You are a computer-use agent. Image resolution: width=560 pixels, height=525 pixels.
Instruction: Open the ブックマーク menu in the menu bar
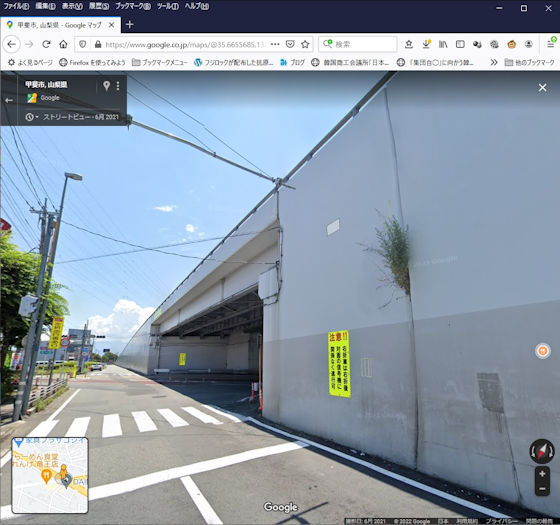tap(132, 6)
